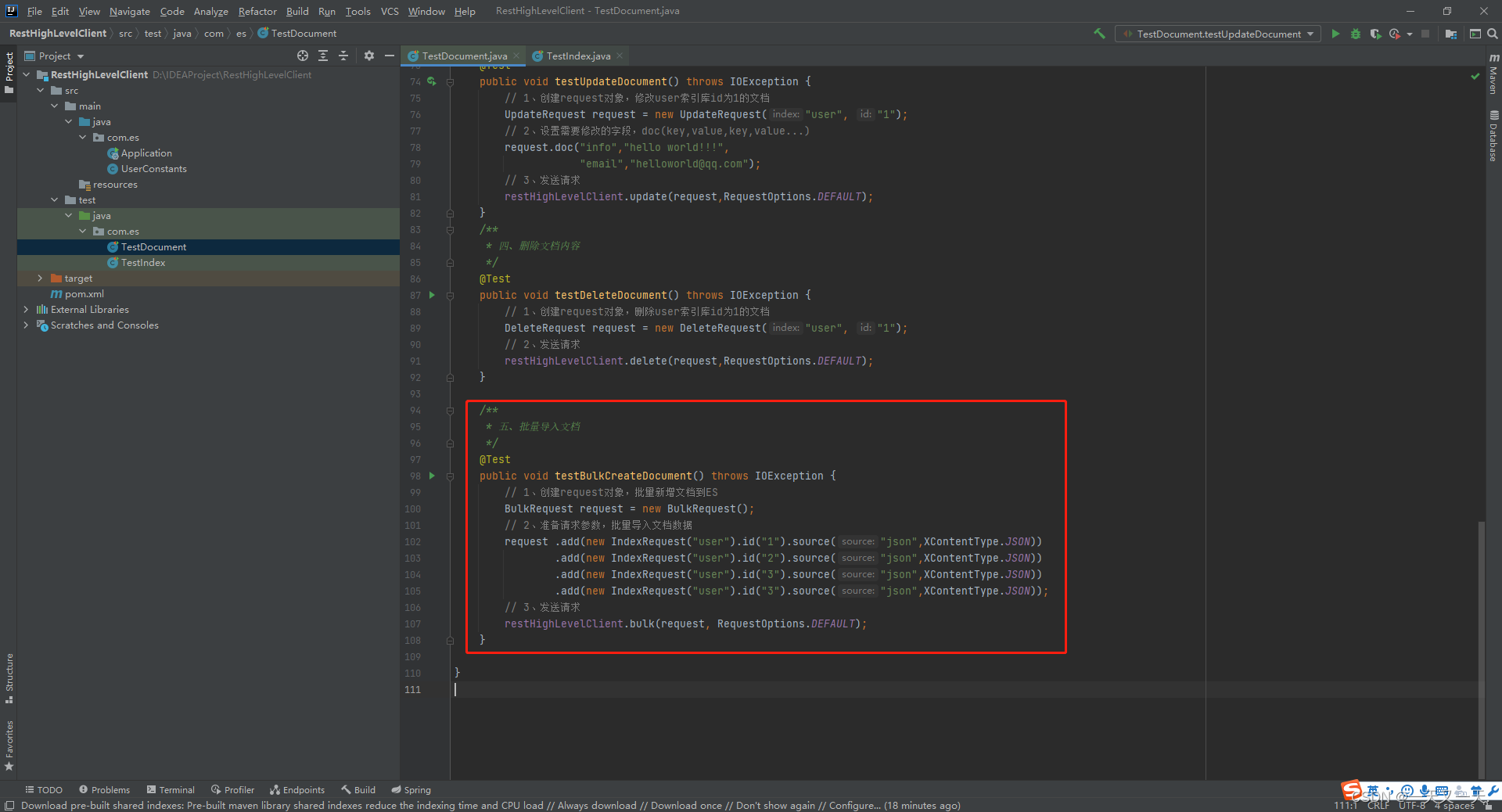
Task: Collapse the RestHighLevelClient root node
Action: tap(27, 75)
